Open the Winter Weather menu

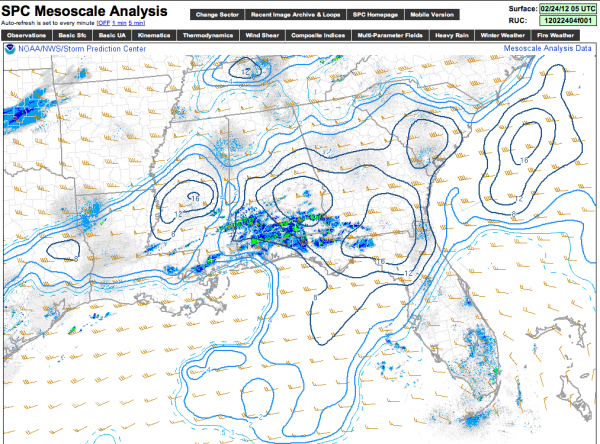[502, 36]
